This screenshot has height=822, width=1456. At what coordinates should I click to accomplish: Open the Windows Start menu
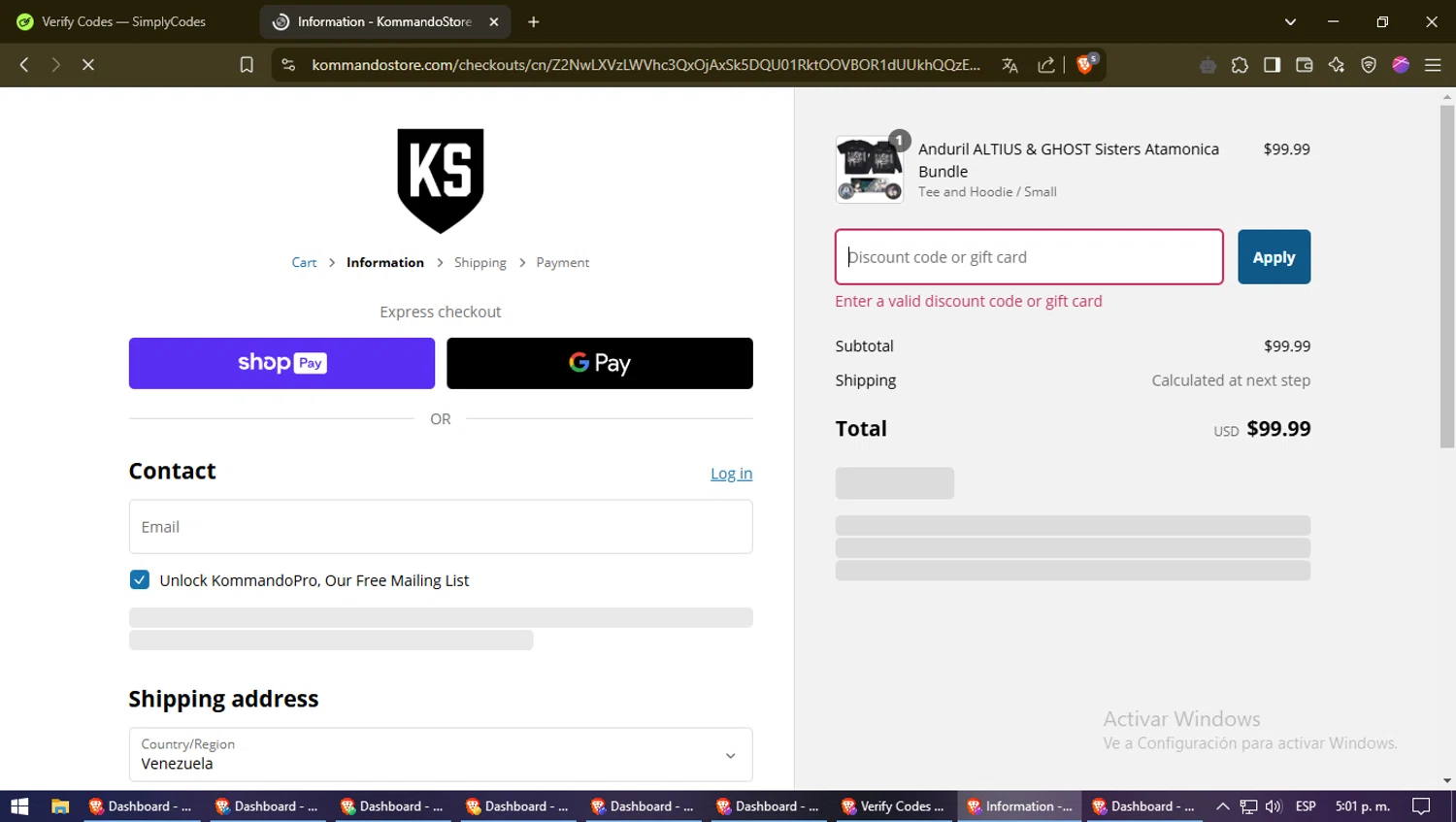click(19, 806)
